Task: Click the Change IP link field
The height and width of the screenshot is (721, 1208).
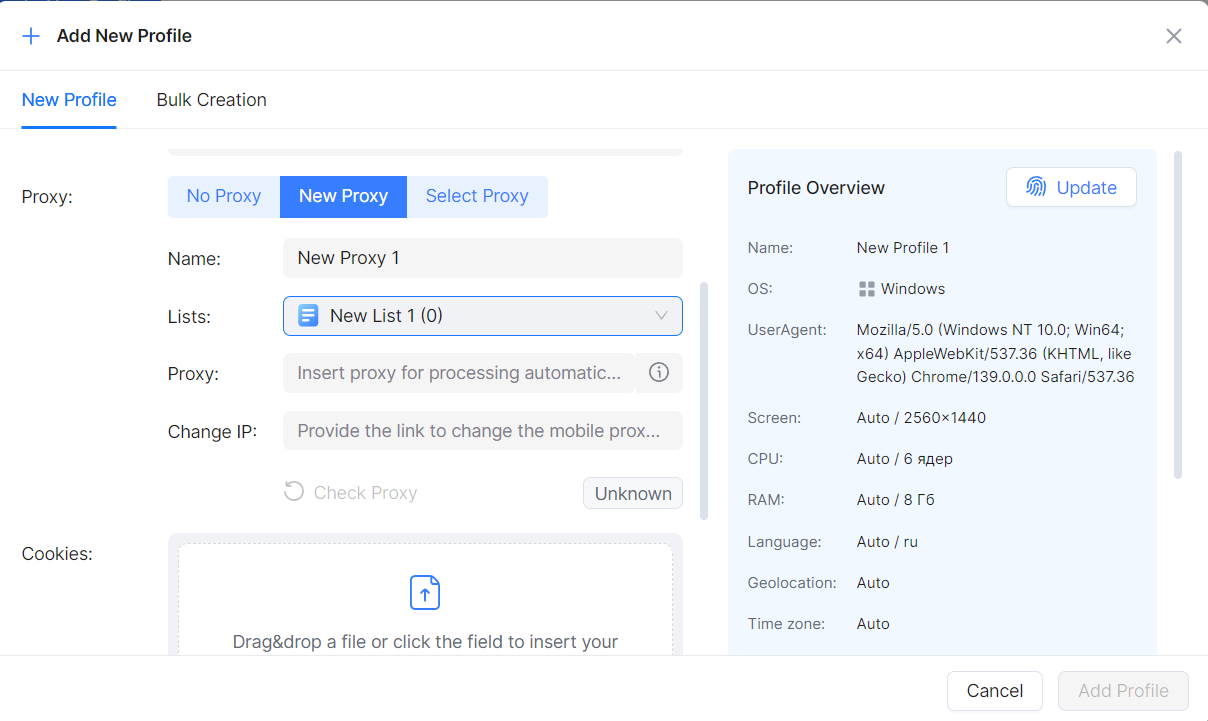Action: (x=483, y=431)
